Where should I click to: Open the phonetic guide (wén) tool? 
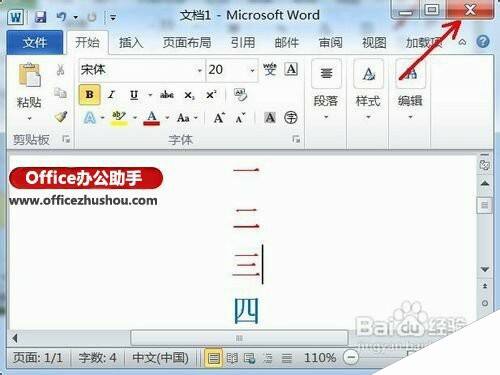(x=269, y=70)
